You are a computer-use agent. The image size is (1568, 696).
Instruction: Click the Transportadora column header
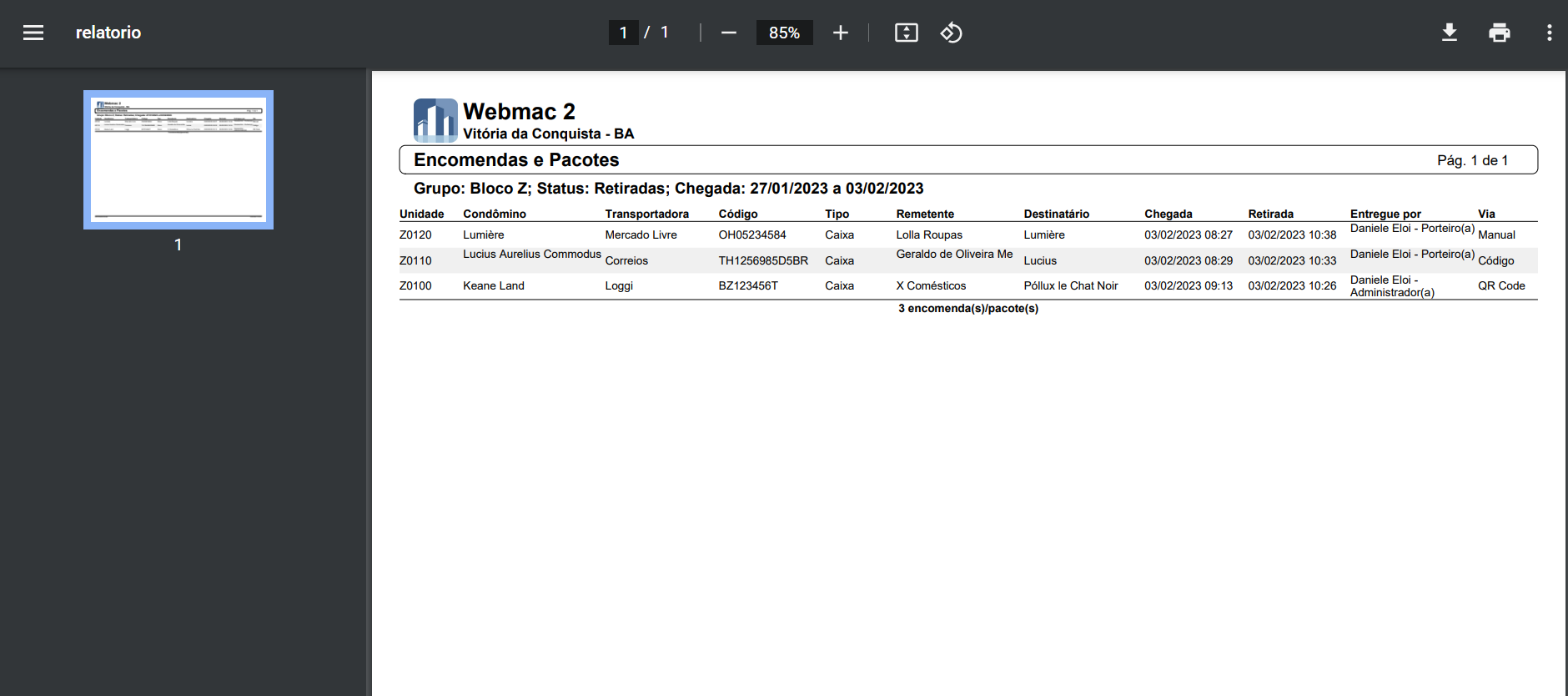pos(646,214)
